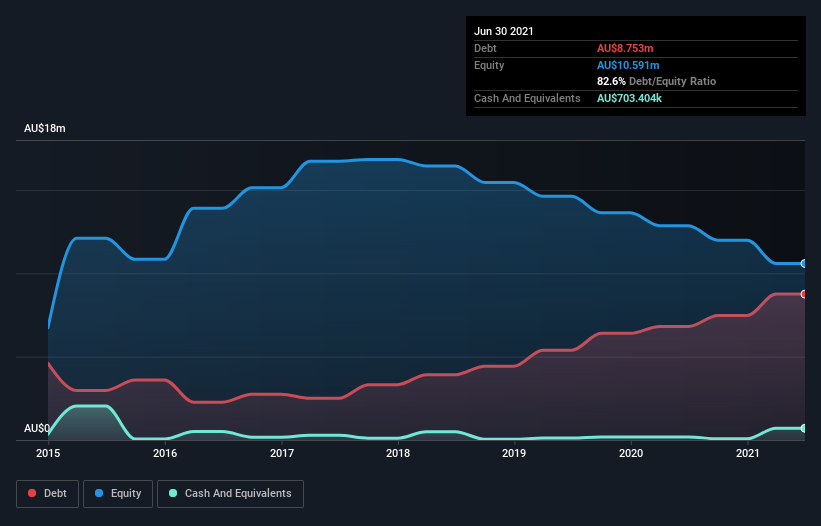Select the Cash endpoint marker at Jun 2021
Screen dimensions: 821x526
pyautogui.click(x=804, y=428)
